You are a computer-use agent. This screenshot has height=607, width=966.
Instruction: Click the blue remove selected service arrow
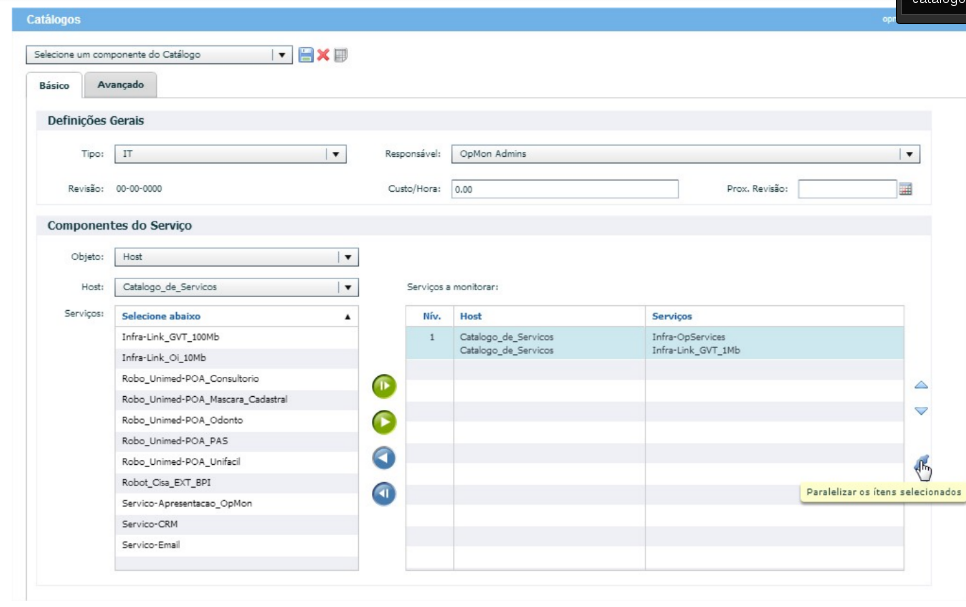[x=384, y=458]
